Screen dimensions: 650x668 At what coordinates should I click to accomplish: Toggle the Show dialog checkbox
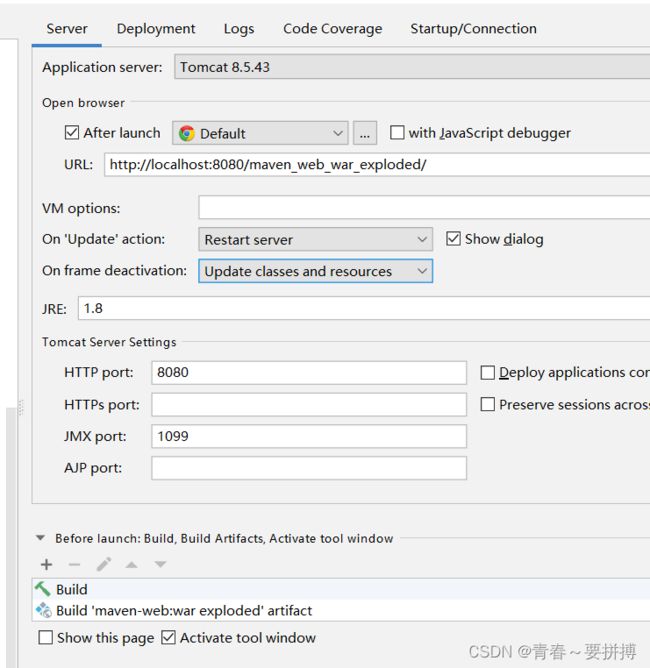pyautogui.click(x=453, y=239)
